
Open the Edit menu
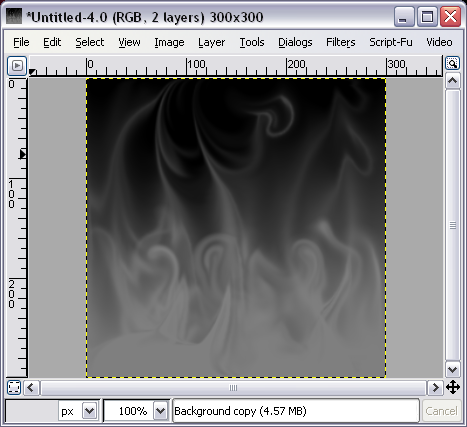52,42
